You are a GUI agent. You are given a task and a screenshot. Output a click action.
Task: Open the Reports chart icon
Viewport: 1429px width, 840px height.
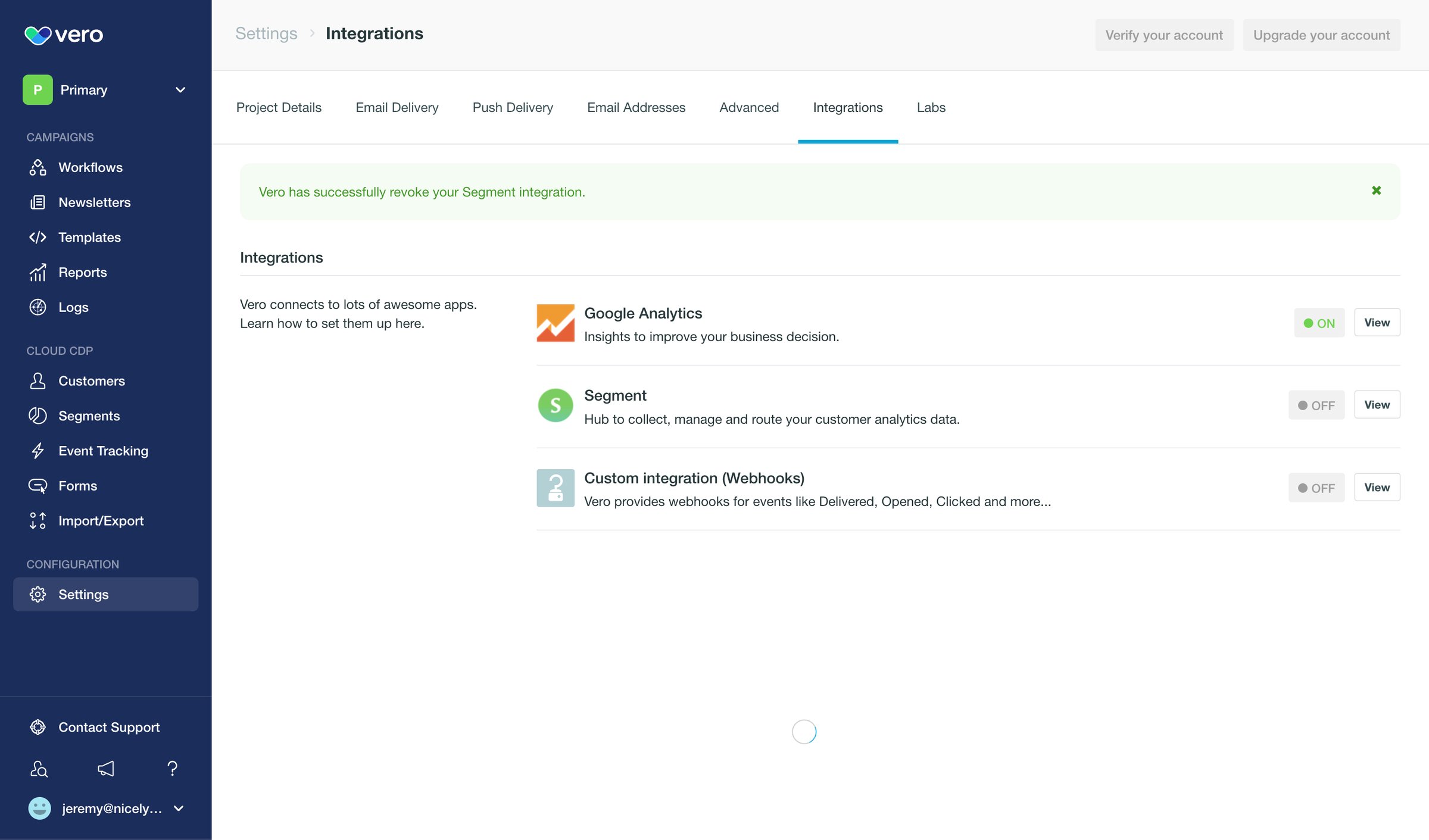(38, 272)
